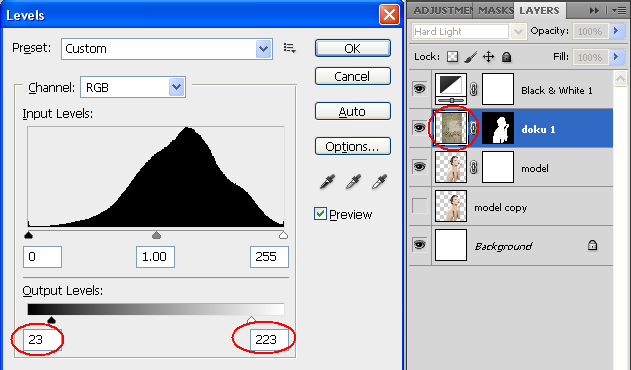Screen dimensions: 631x370
Task: Click lock transparent pixels icon
Action: click(x=452, y=57)
